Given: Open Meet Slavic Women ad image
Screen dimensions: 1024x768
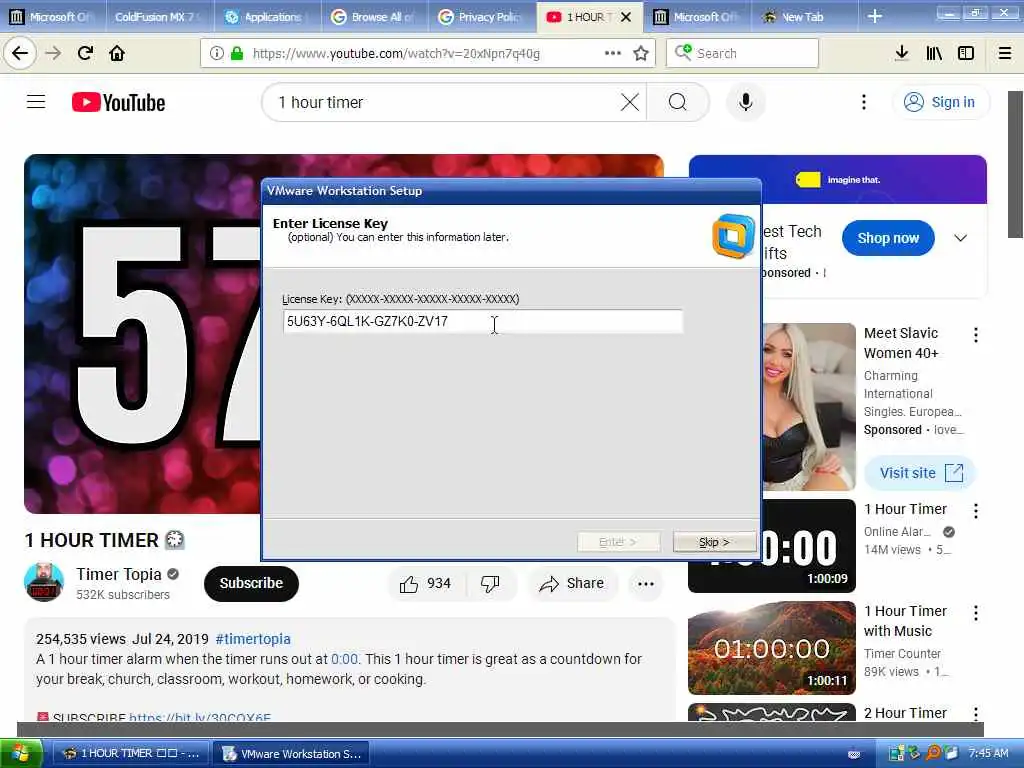Looking at the screenshot, I should [x=808, y=407].
